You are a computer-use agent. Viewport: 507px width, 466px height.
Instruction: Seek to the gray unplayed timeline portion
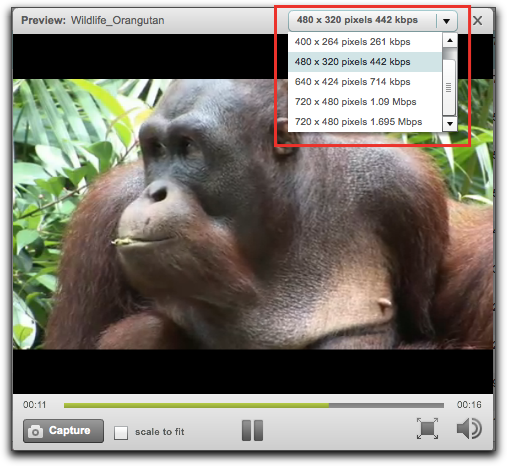[386, 405]
